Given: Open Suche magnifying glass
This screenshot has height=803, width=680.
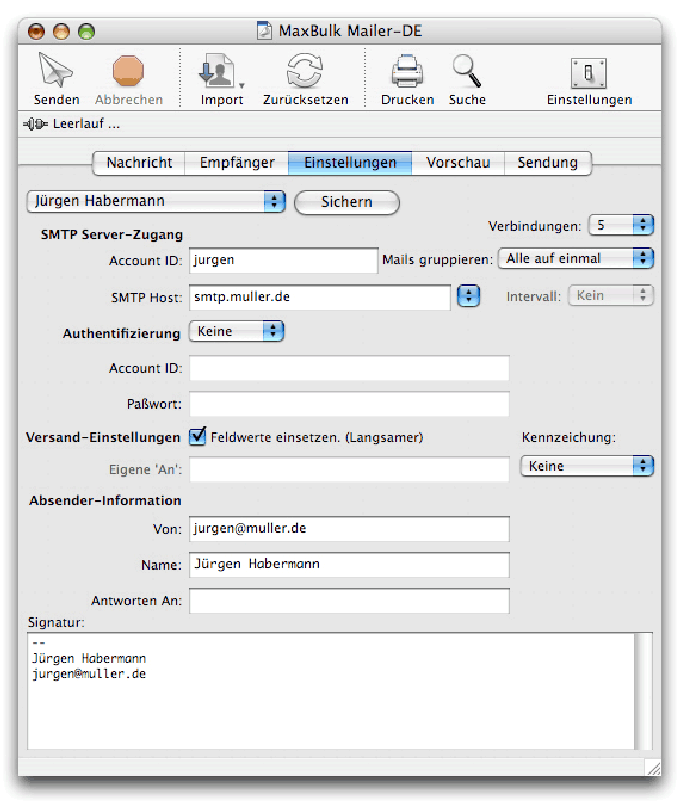Looking at the screenshot, I should click(x=466, y=71).
